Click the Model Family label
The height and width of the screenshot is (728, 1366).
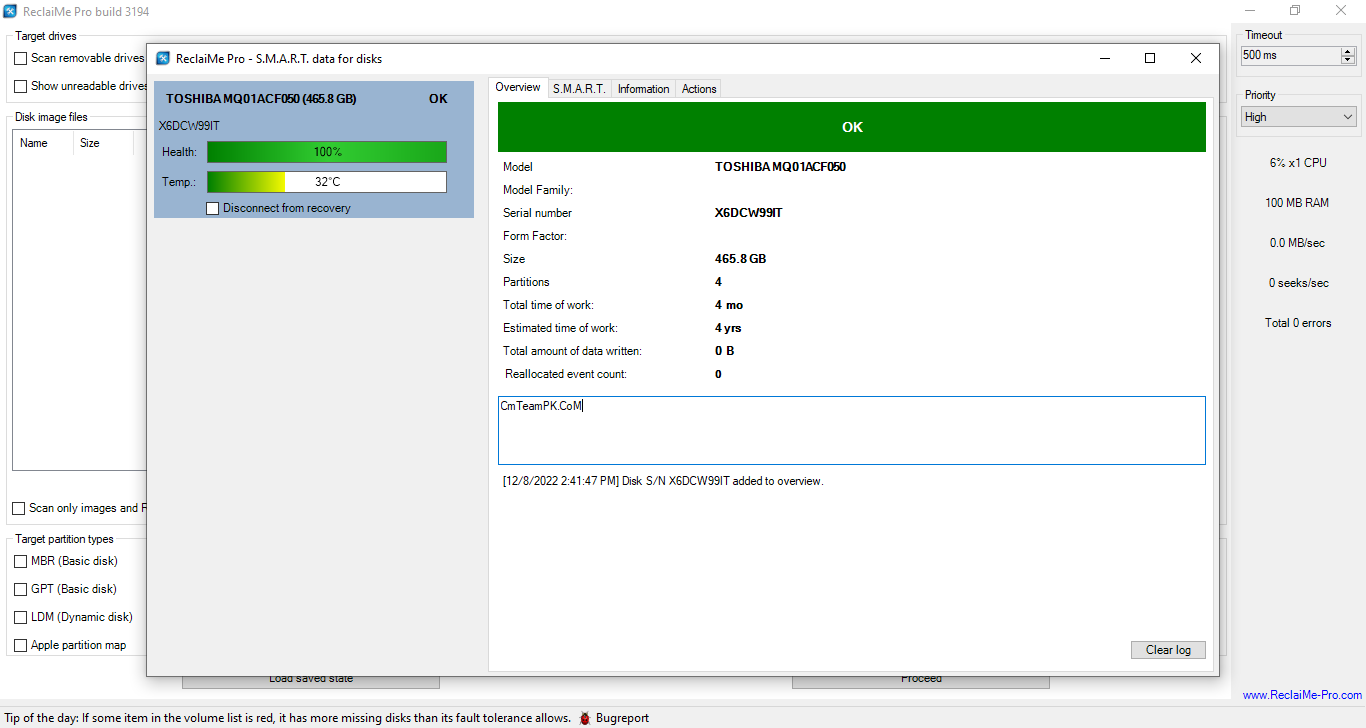(x=538, y=190)
